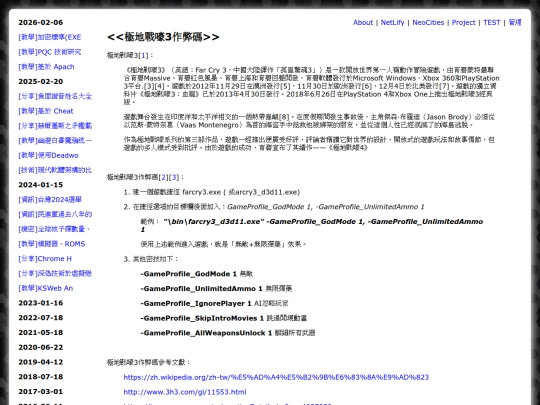The image size is (540, 405).
Task: Open the 管理 admin link
Action: 515,22
